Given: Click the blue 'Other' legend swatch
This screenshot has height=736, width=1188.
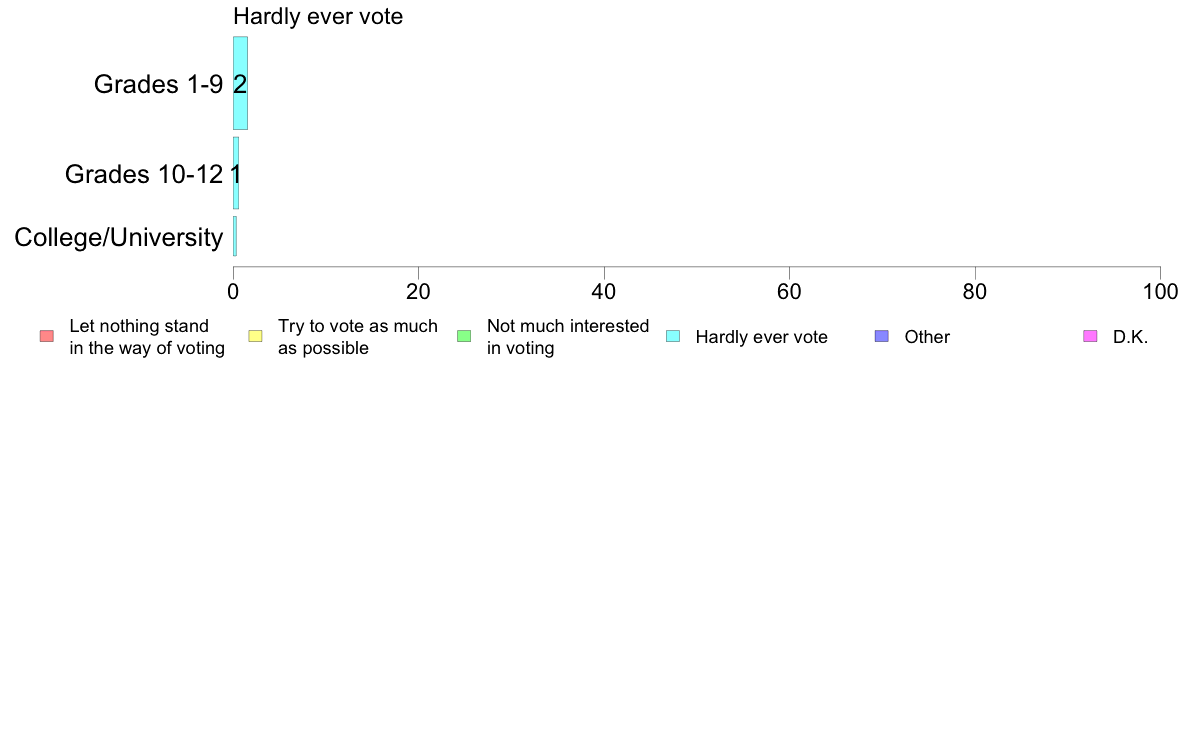Looking at the screenshot, I should [882, 337].
